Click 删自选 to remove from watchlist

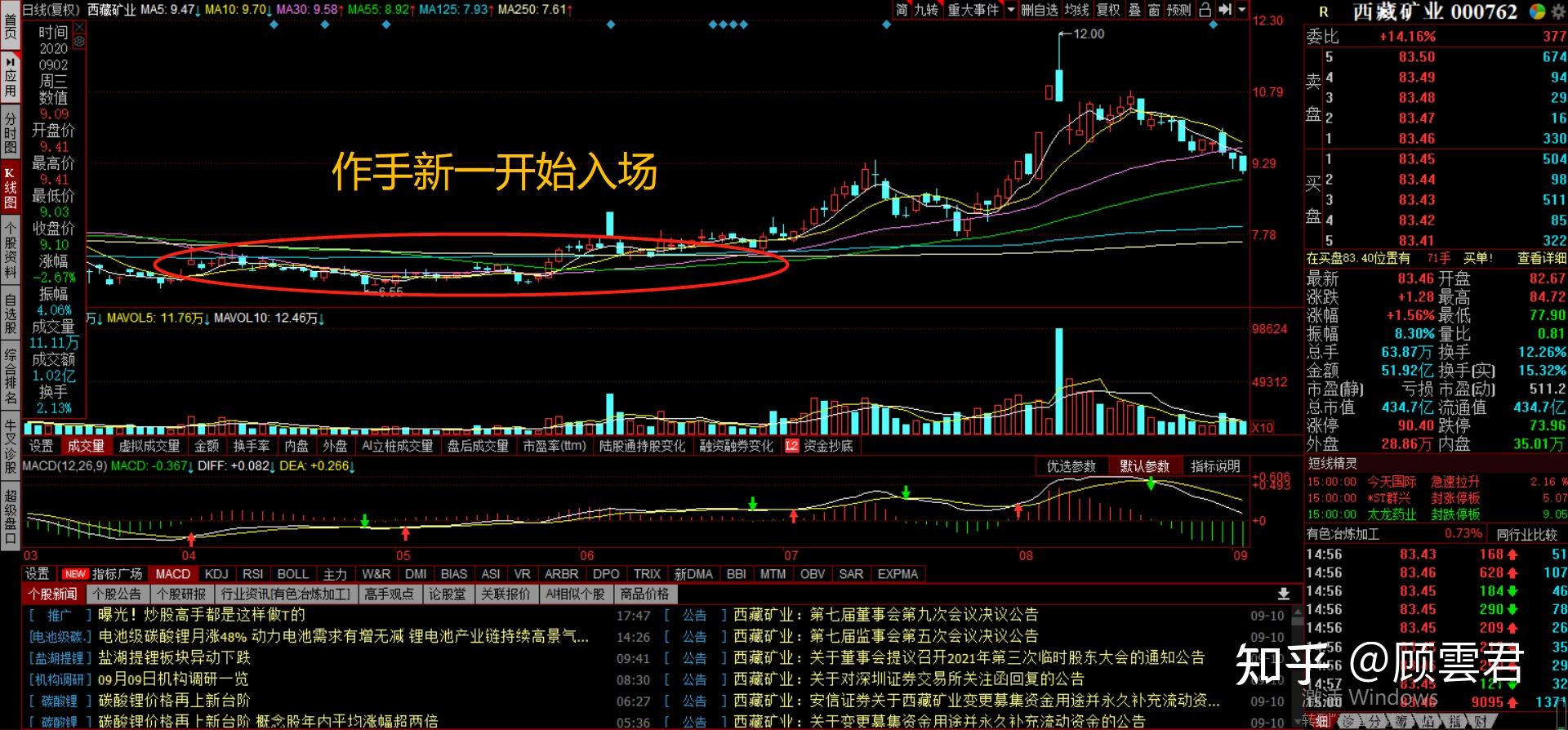coord(1040,10)
